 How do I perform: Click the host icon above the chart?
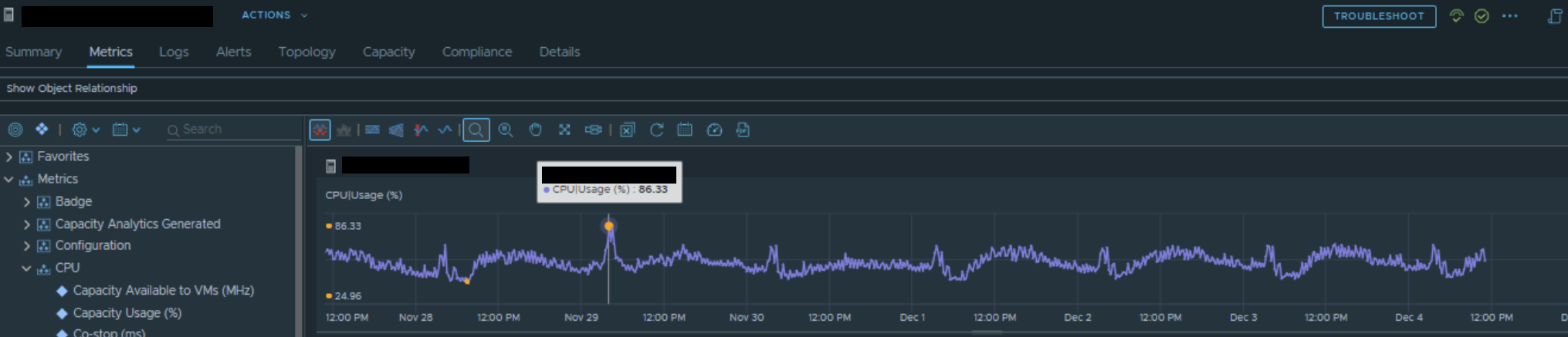coord(330,166)
